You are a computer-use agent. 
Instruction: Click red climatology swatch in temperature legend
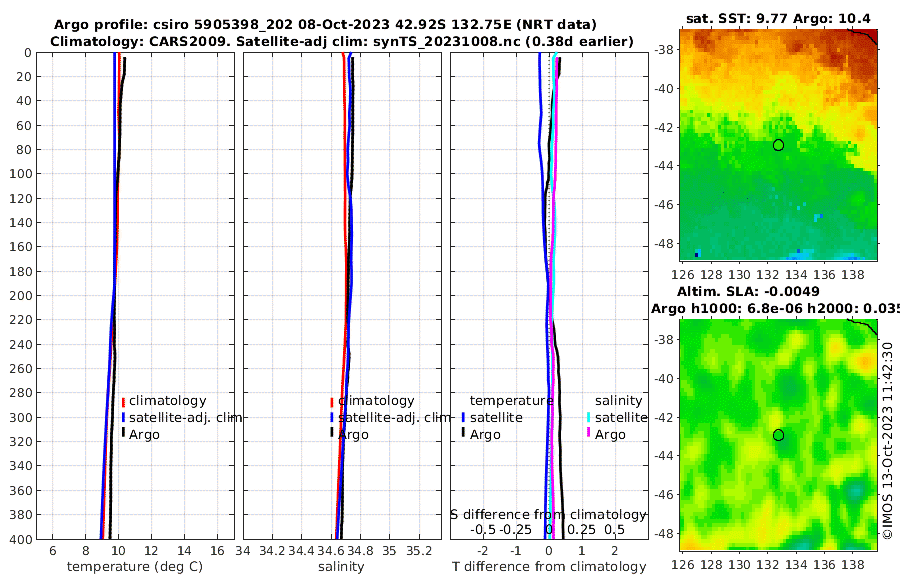pos(123,402)
